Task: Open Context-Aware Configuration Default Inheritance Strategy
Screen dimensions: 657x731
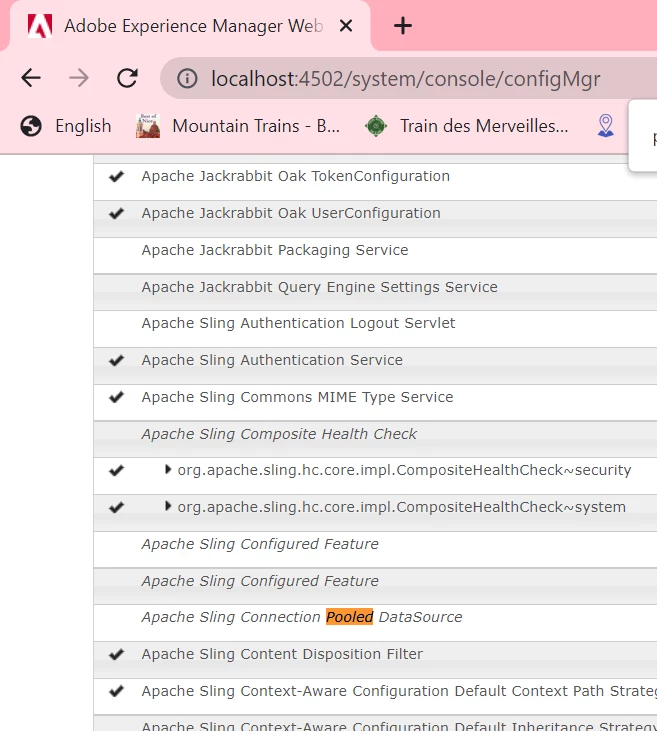Action: point(399,726)
